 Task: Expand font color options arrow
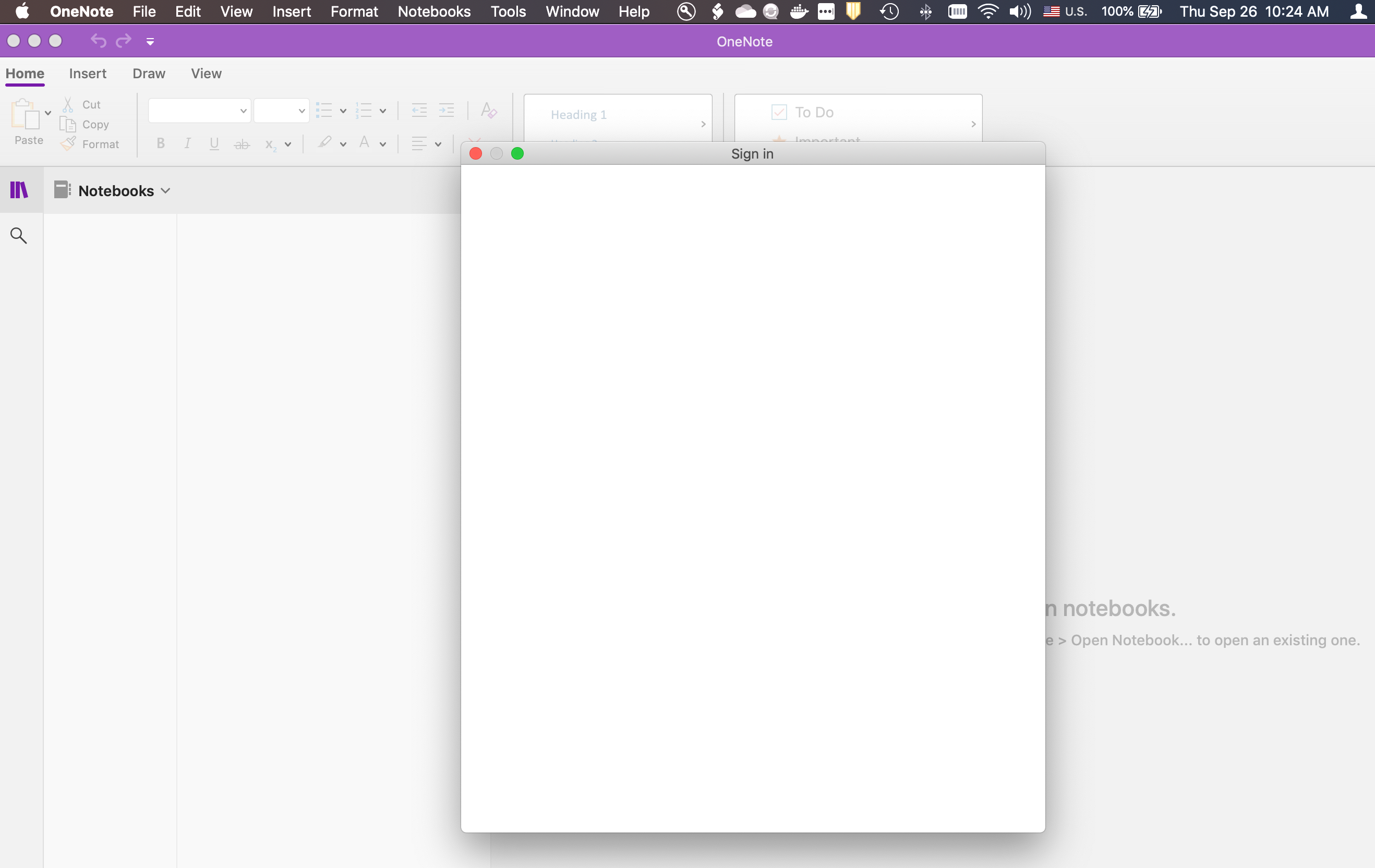click(382, 144)
